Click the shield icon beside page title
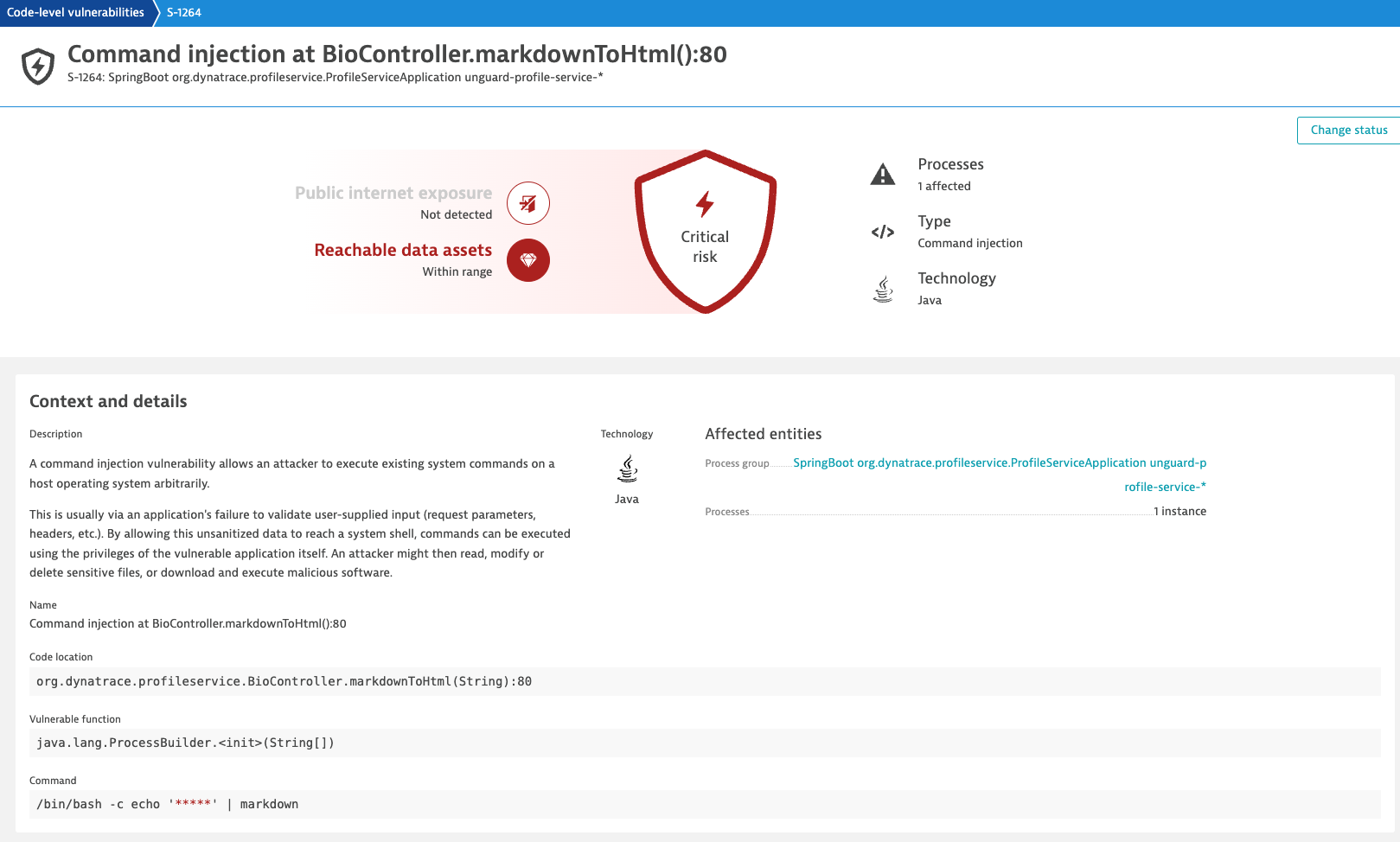 [38, 66]
